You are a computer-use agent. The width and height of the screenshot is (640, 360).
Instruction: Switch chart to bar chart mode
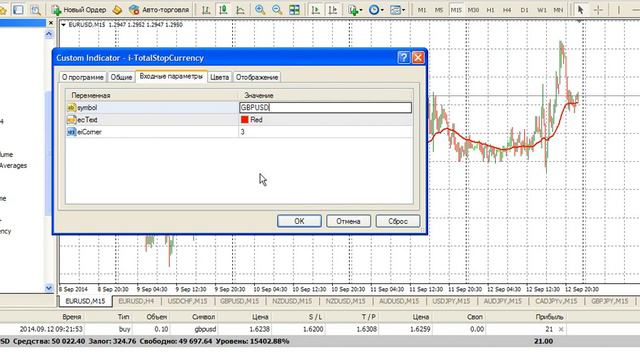pos(206,9)
